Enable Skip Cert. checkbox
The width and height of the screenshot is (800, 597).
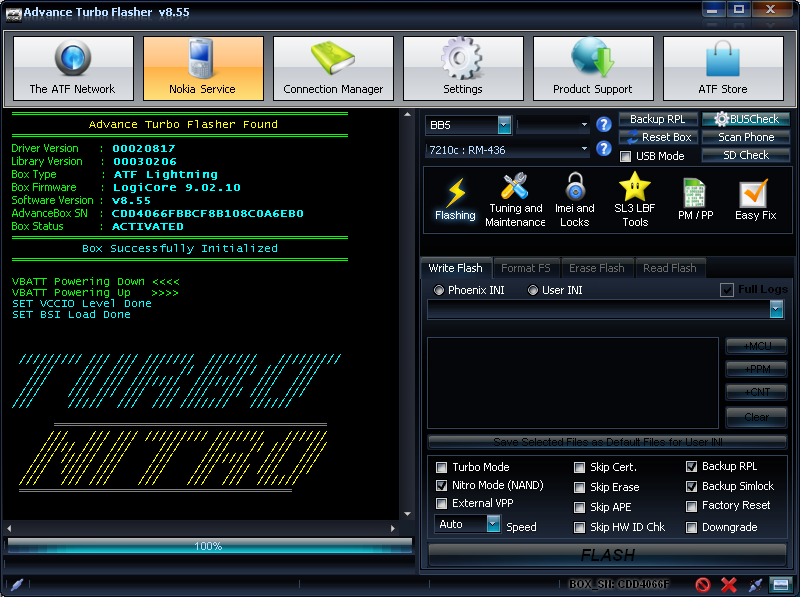[x=579, y=467]
